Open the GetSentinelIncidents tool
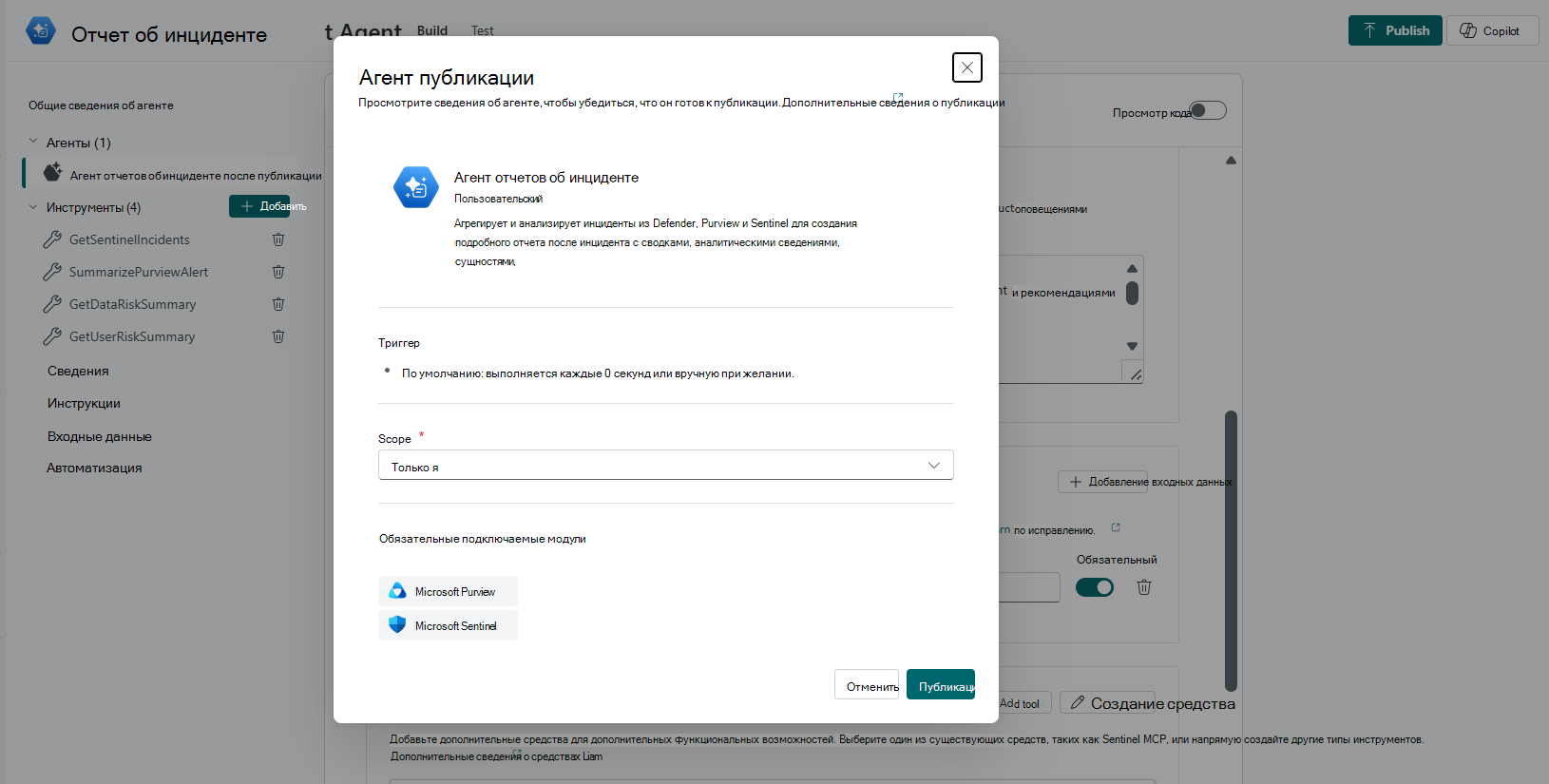 (x=129, y=239)
